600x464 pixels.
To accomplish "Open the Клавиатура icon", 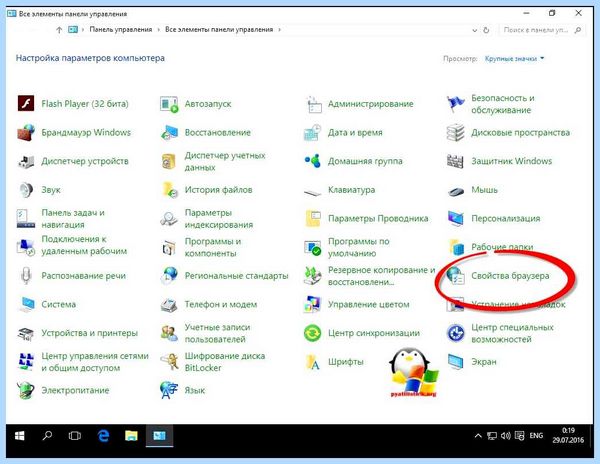I will click(x=312, y=191).
